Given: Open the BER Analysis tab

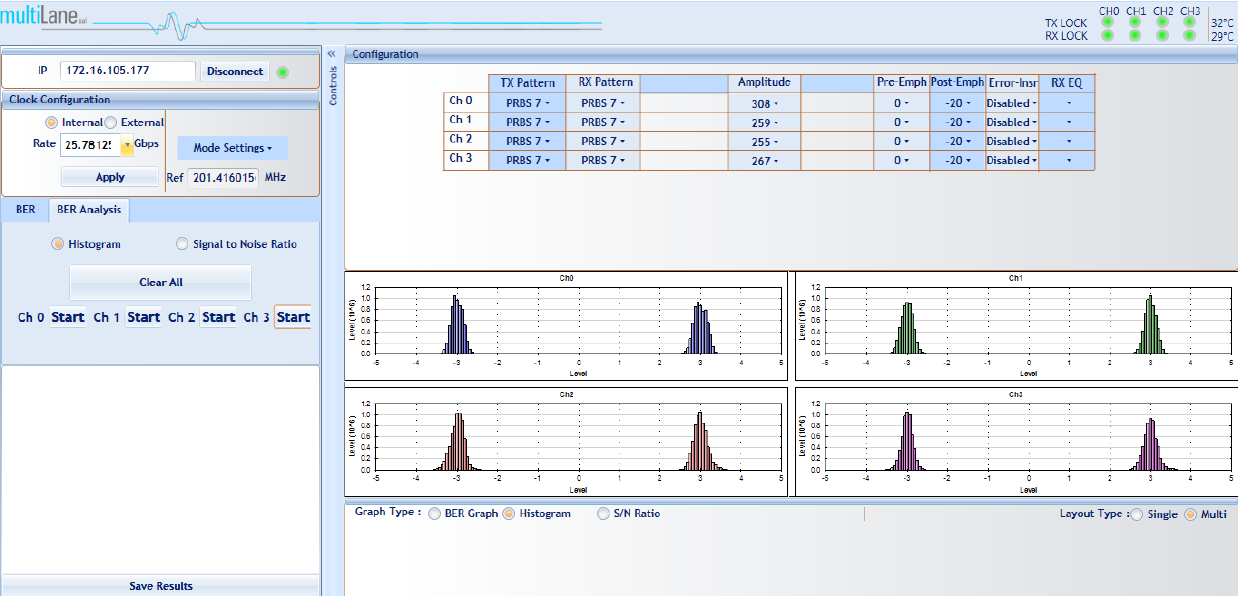Looking at the screenshot, I should coord(88,210).
